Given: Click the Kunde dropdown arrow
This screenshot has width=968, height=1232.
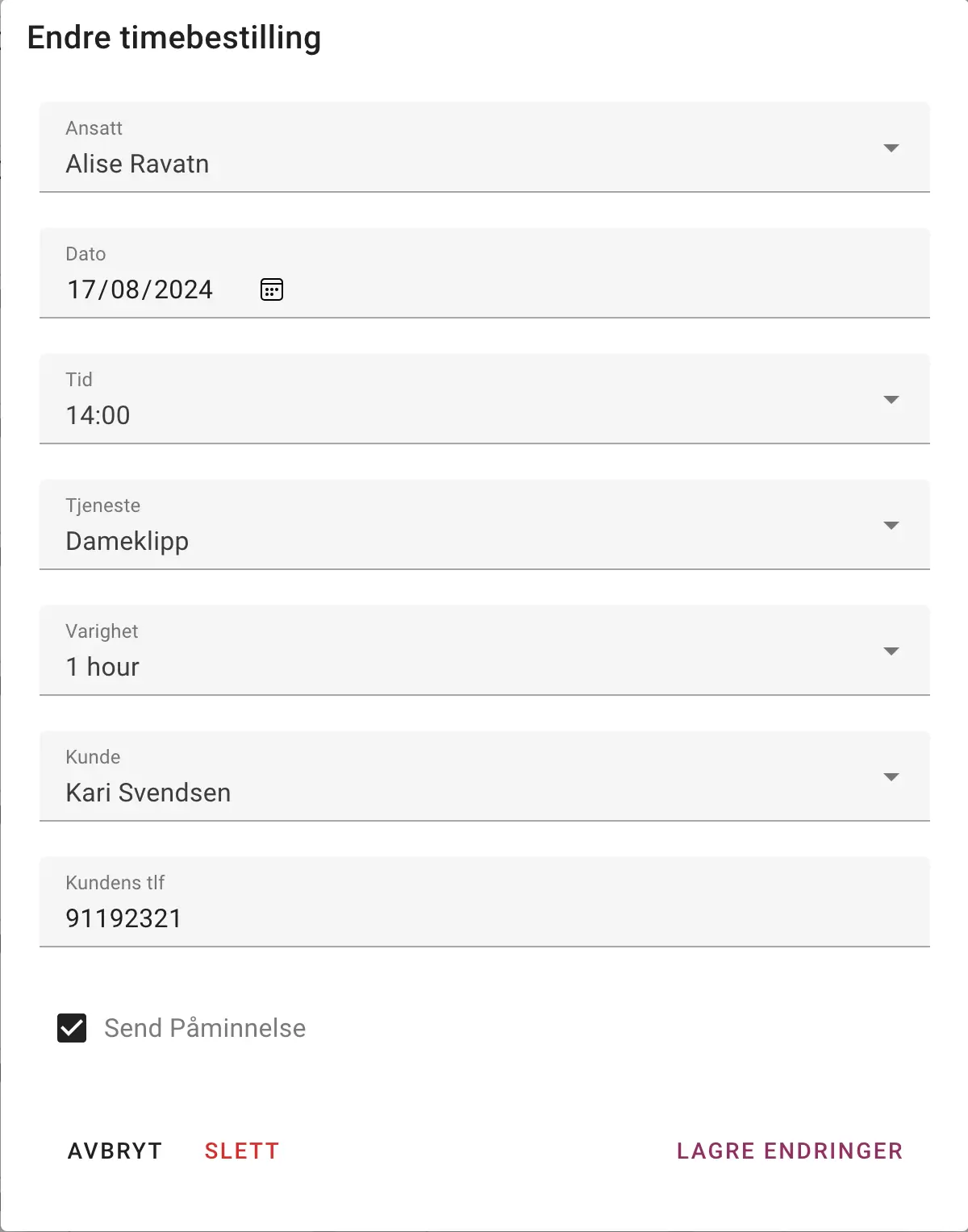Looking at the screenshot, I should point(891,777).
